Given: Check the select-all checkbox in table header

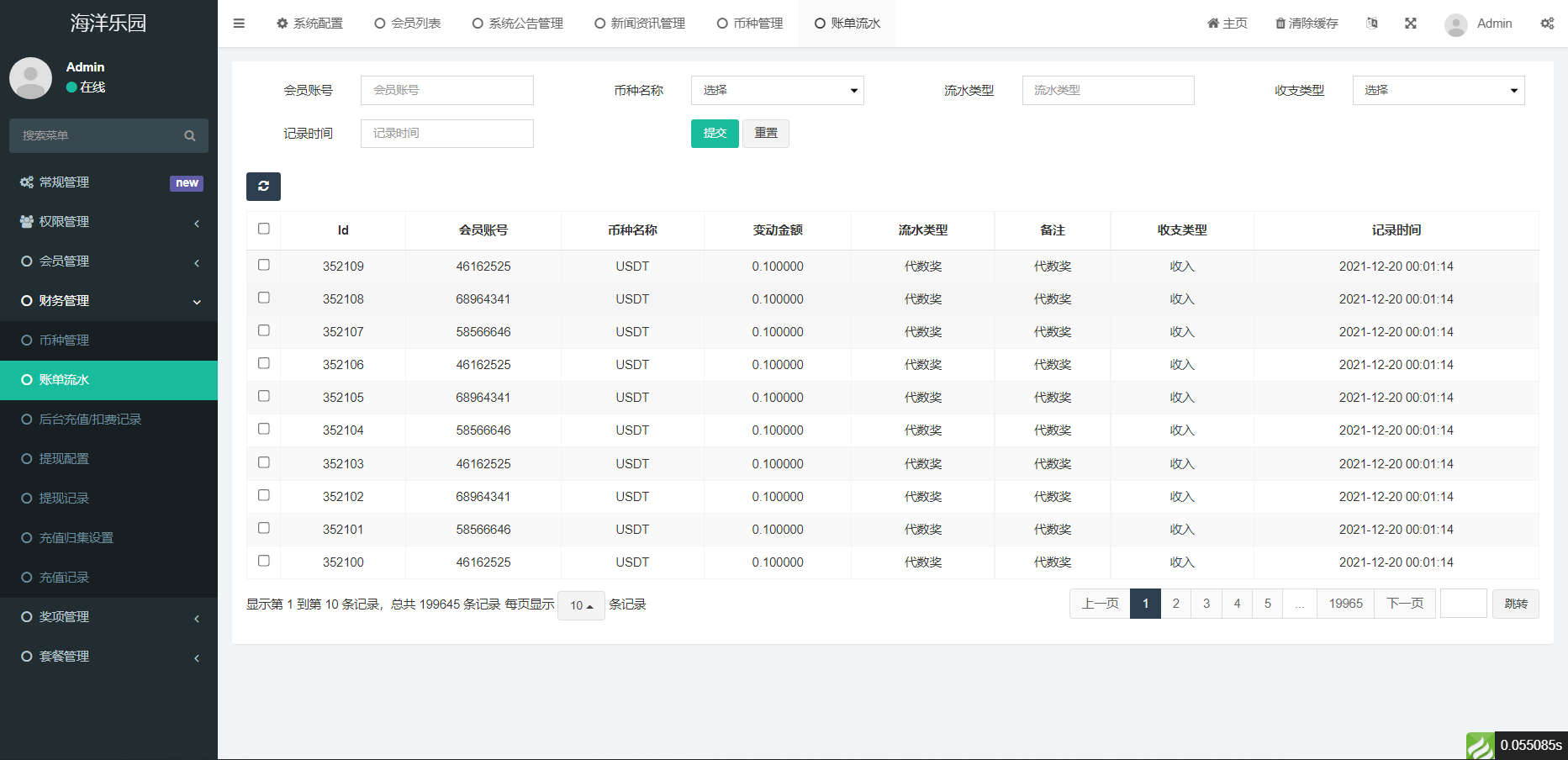Looking at the screenshot, I should (x=264, y=229).
